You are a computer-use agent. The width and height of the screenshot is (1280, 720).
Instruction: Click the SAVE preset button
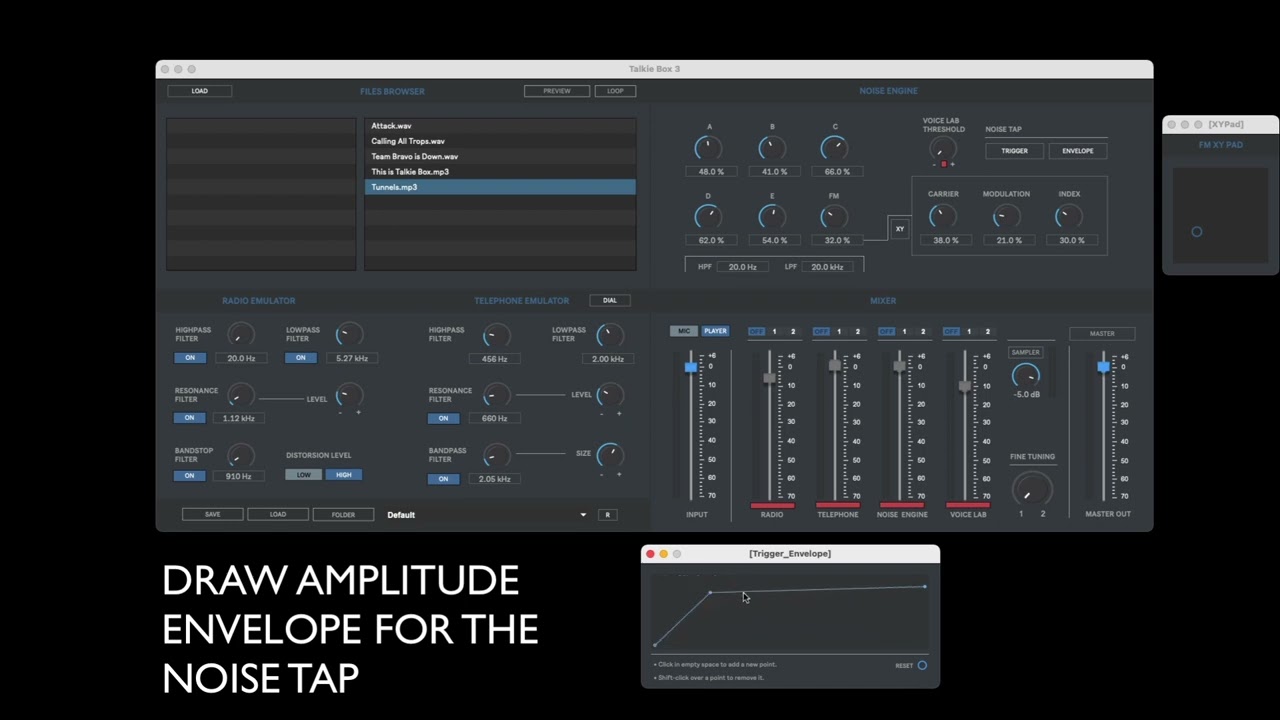(x=213, y=515)
